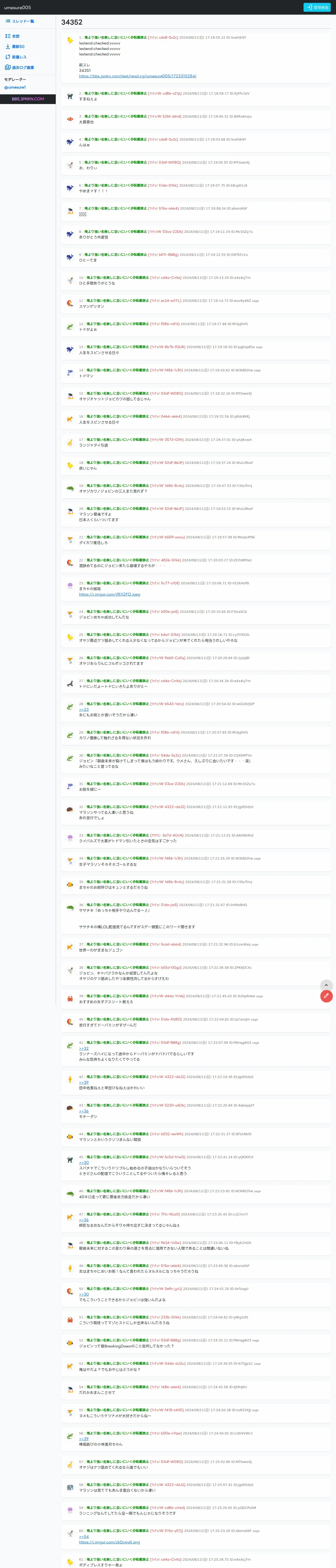Click post 3 text 大賞喜也
Viewport: 336px width, 1568px height.
pos(86,122)
